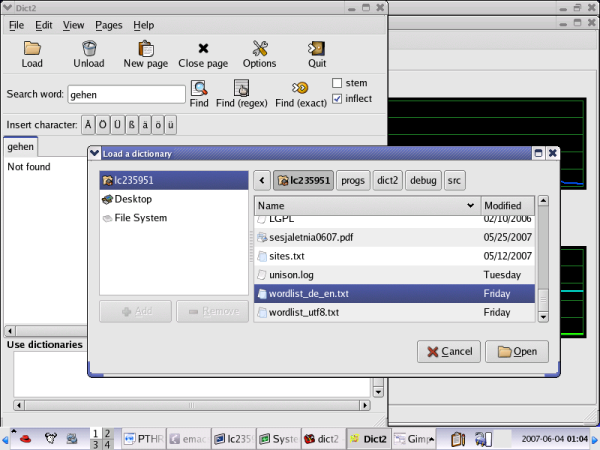Select the sites.txt file
This screenshot has height=450, width=600.
(x=395, y=256)
